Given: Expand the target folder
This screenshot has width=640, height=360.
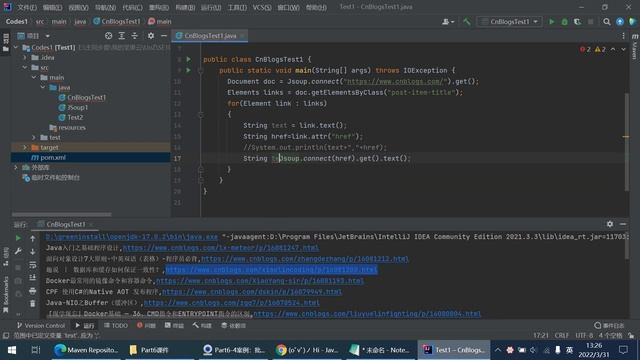Looking at the screenshot, I should click(25, 147).
